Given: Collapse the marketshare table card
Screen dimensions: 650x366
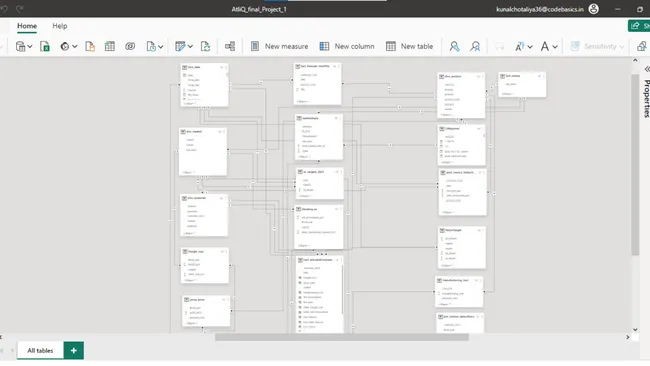Looking at the screenshot, I should point(304,157).
